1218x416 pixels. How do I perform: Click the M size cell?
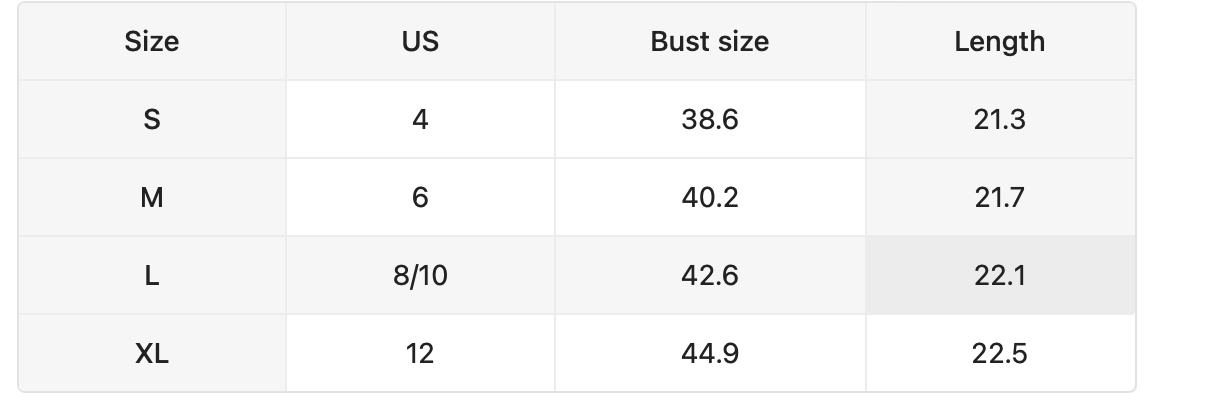pos(152,198)
